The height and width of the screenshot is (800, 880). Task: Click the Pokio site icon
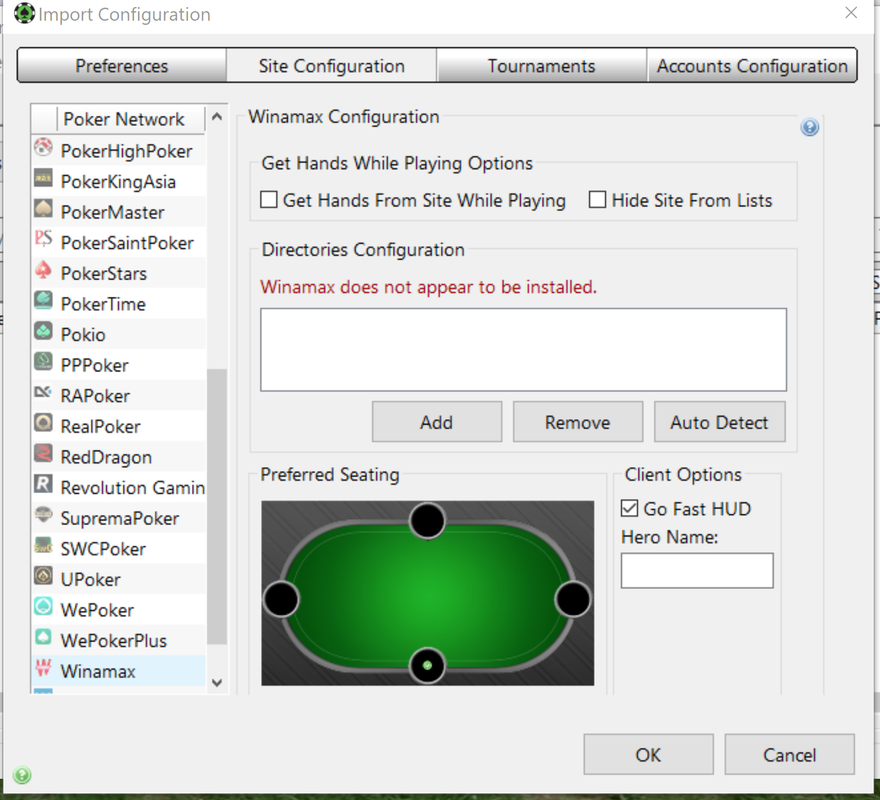(43, 331)
